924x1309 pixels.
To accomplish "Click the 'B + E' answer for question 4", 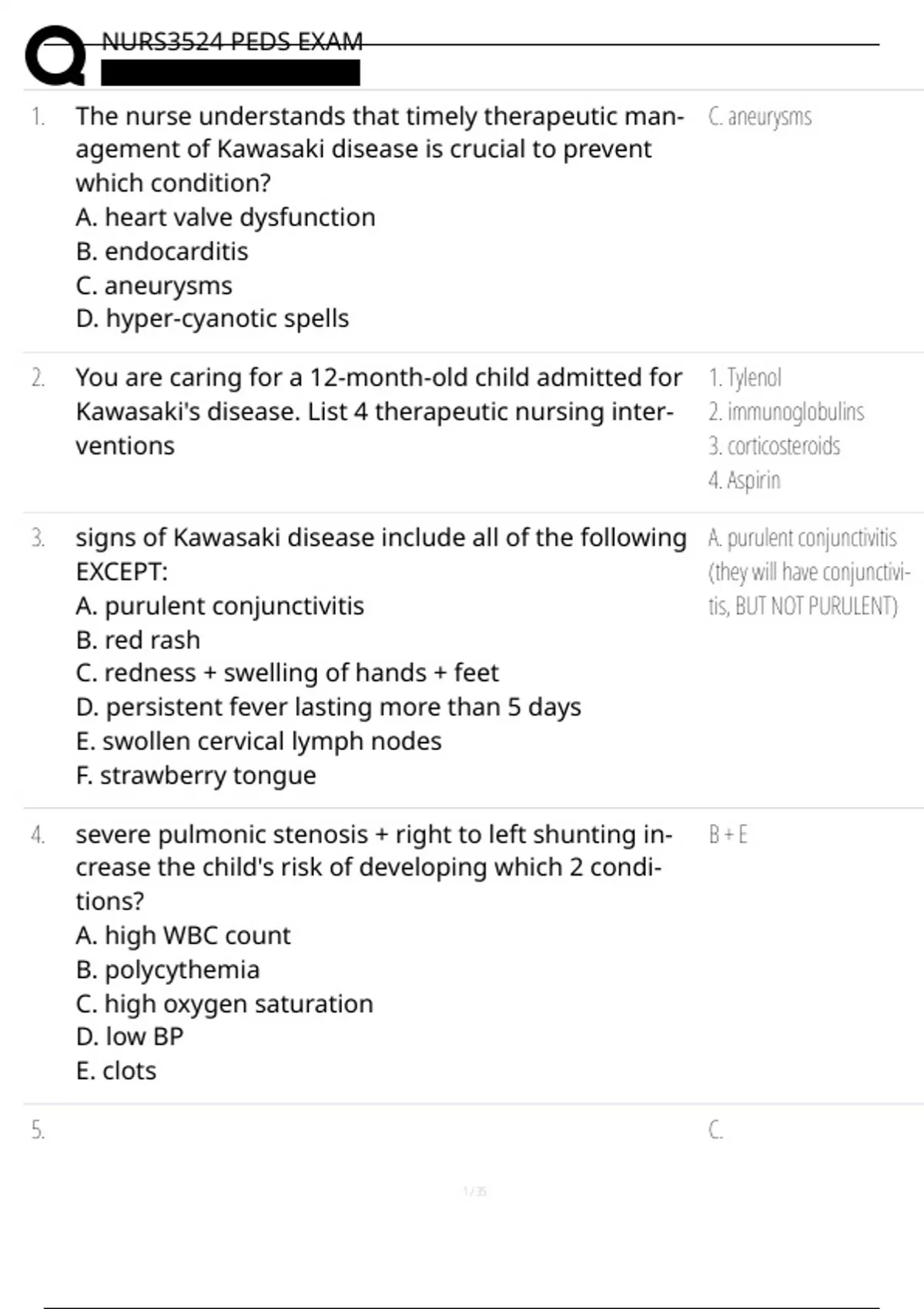I will [728, 835].
